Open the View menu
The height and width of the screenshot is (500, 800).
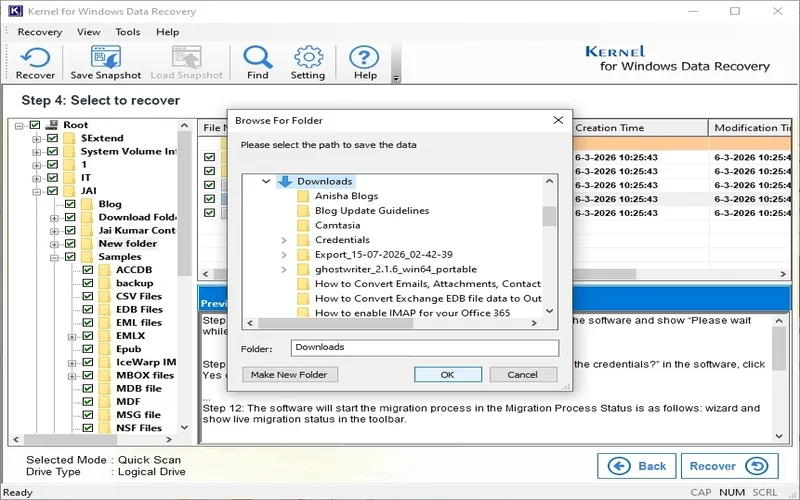(89, 32)
